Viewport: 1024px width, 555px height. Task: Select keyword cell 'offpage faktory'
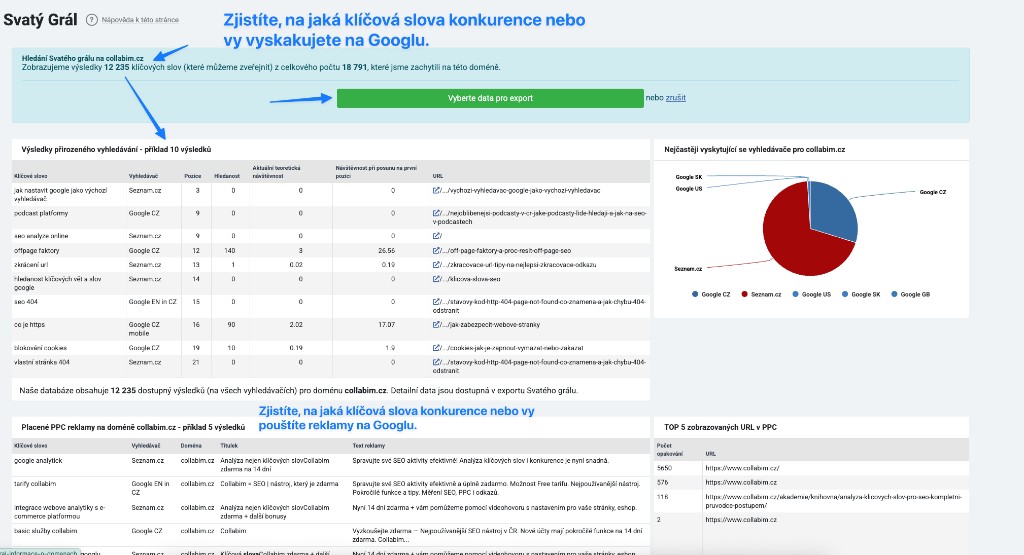click(37, 251)
